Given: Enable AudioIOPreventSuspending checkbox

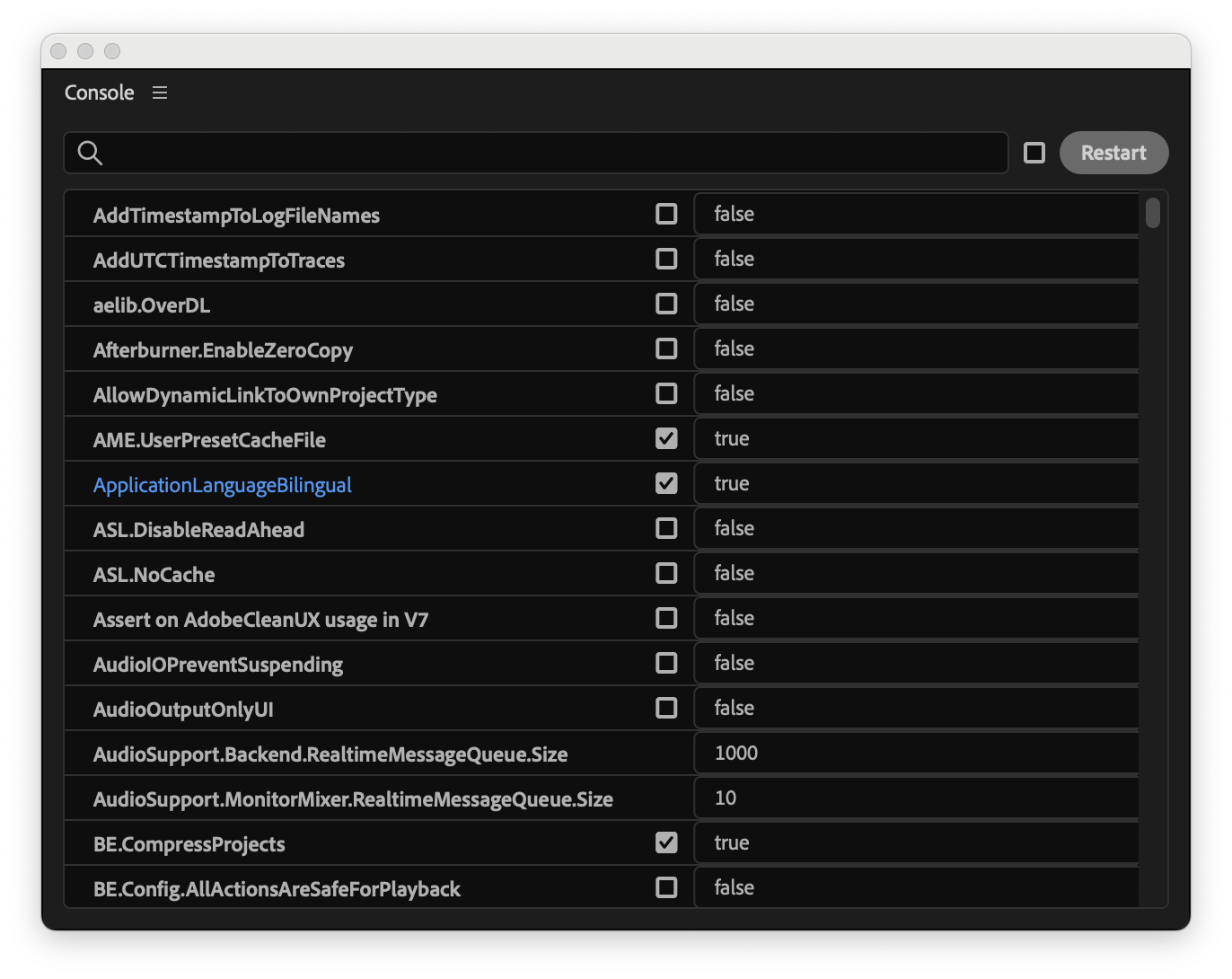Looking at the screenshot, I should coord(666,663).
